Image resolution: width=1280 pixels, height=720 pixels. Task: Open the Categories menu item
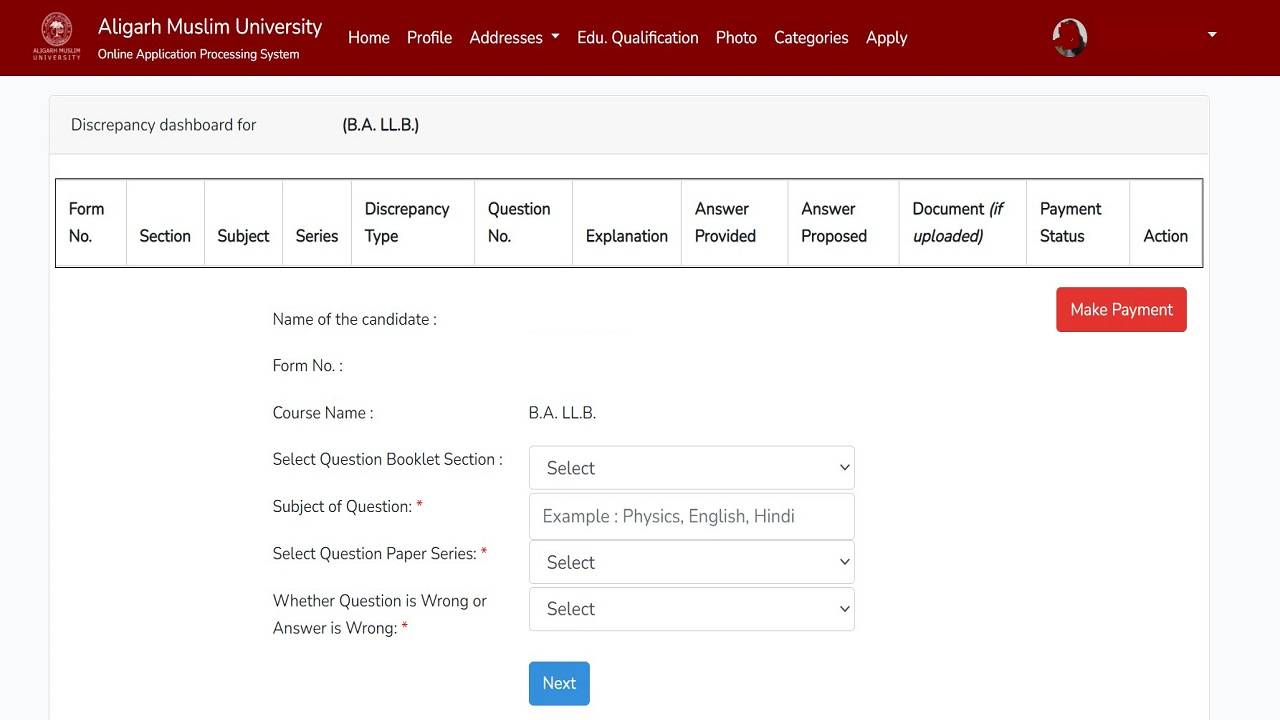(811, 38)
